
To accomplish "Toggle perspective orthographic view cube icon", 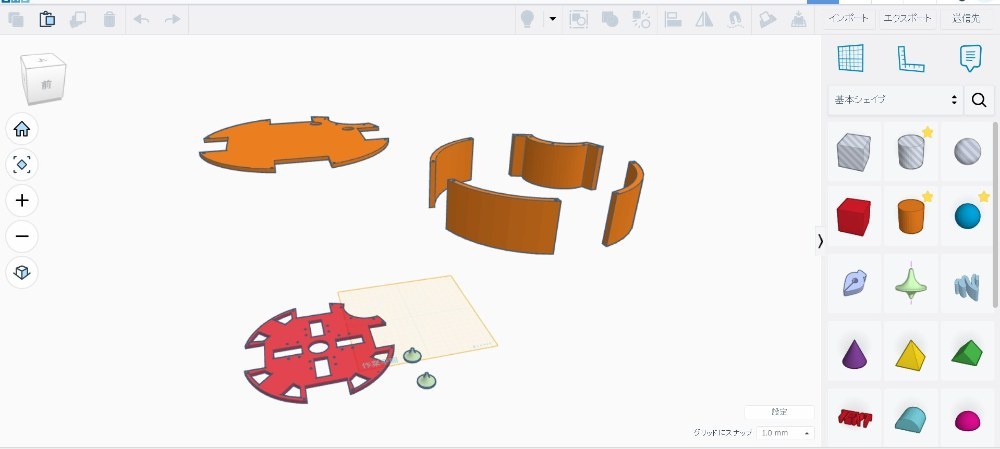I will (x=22, y=272).
